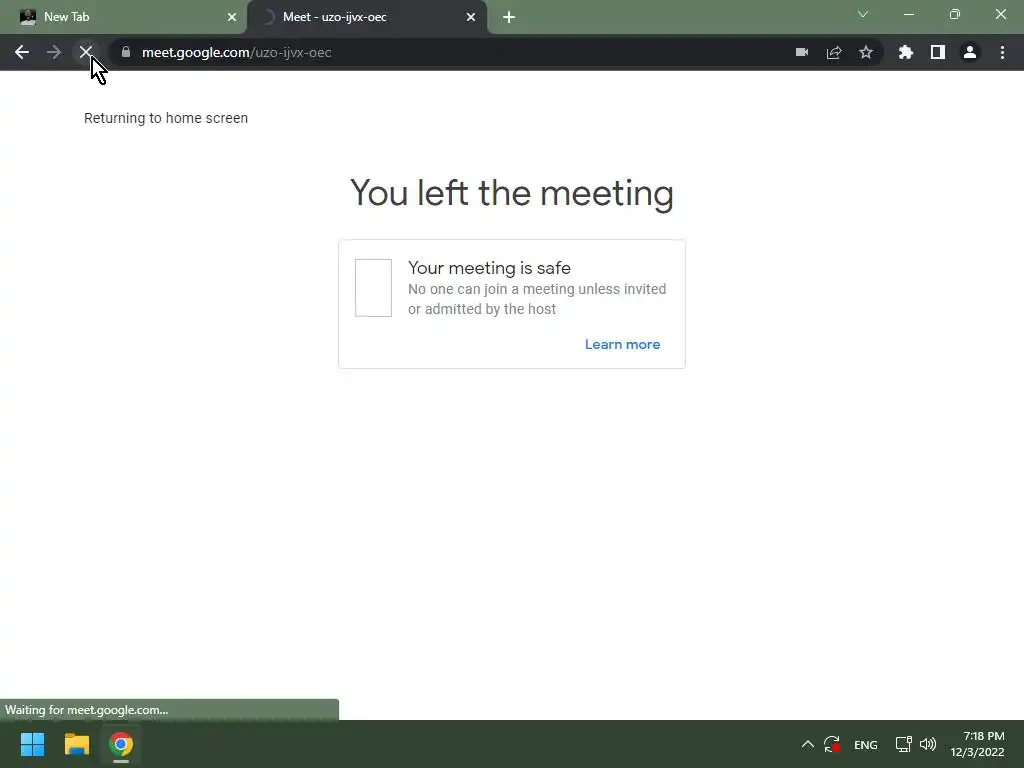Click the 'Your meeting is safe' title

click(x=489, y=268)
